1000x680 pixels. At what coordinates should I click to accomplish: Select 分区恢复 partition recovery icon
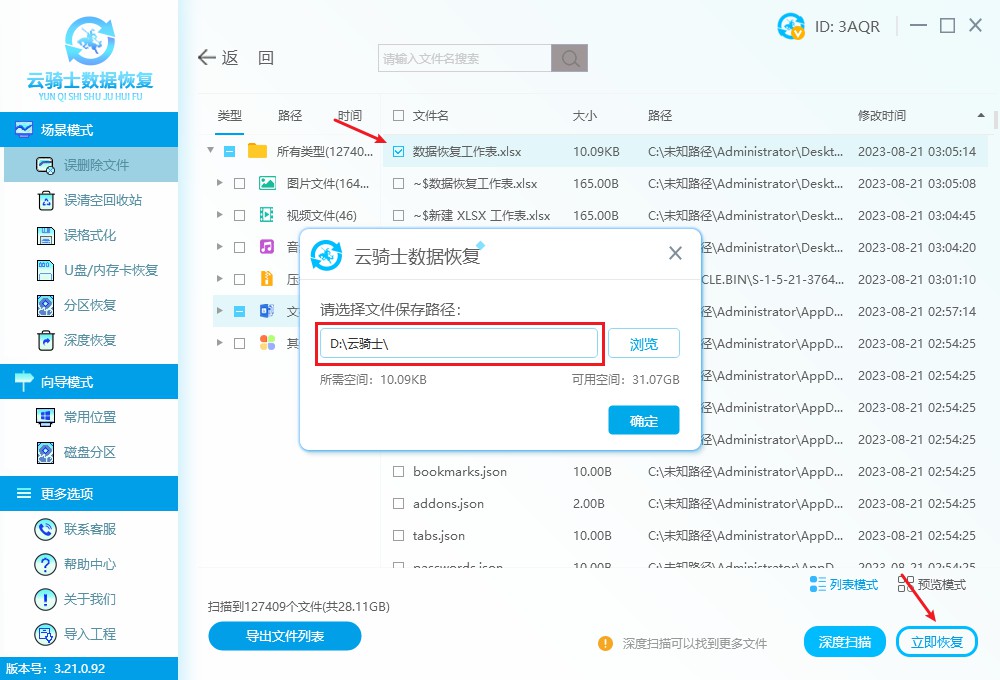coord(46,306)
